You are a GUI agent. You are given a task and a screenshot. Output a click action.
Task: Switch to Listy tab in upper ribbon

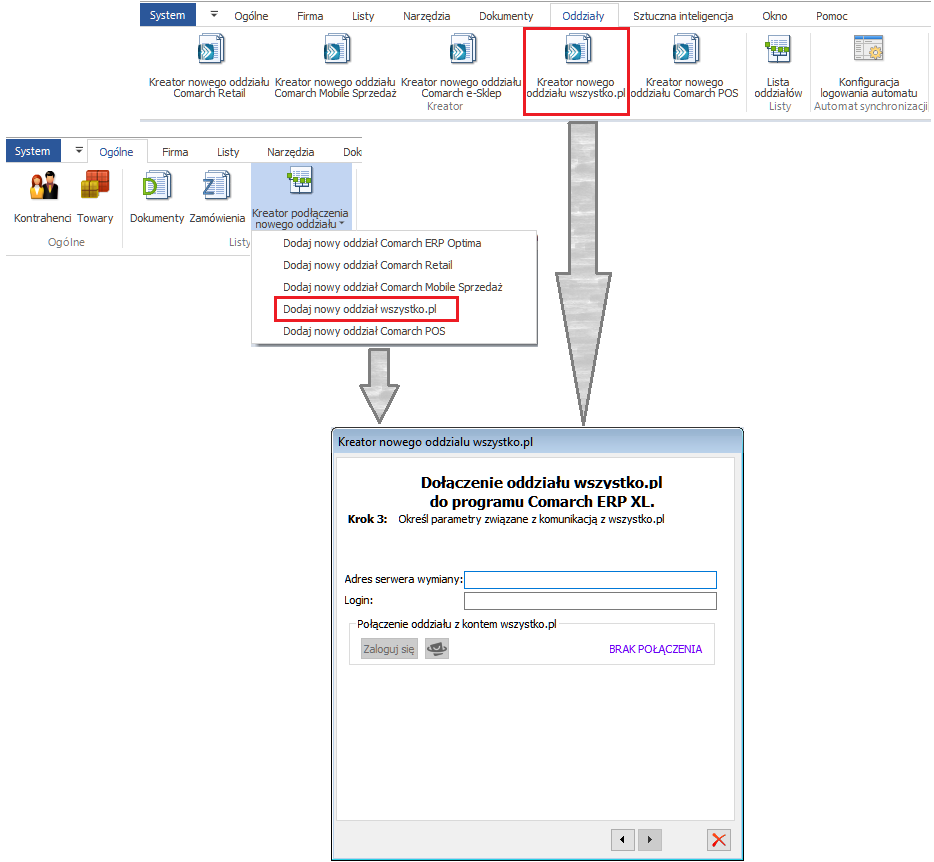[x=363, y=16]
